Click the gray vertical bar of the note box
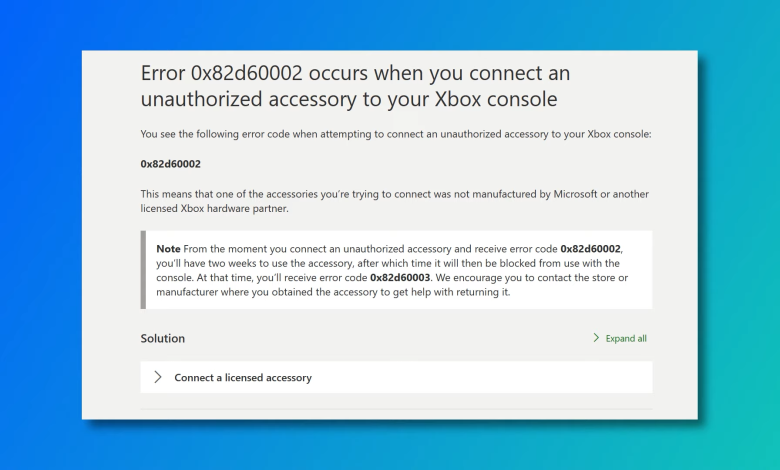Image resolution: width=780 pixels, height=470 pixels. tap(144, 269)
